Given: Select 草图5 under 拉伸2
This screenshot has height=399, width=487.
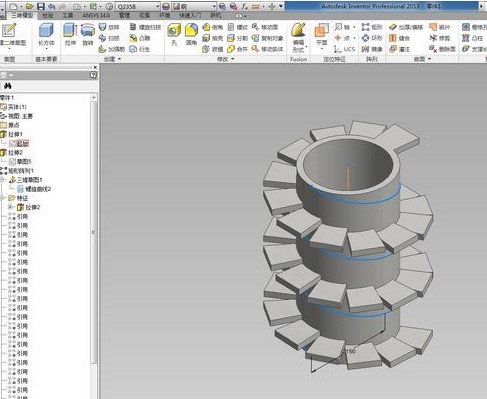Looking at the screenshot, I should (x=20, y=162).
